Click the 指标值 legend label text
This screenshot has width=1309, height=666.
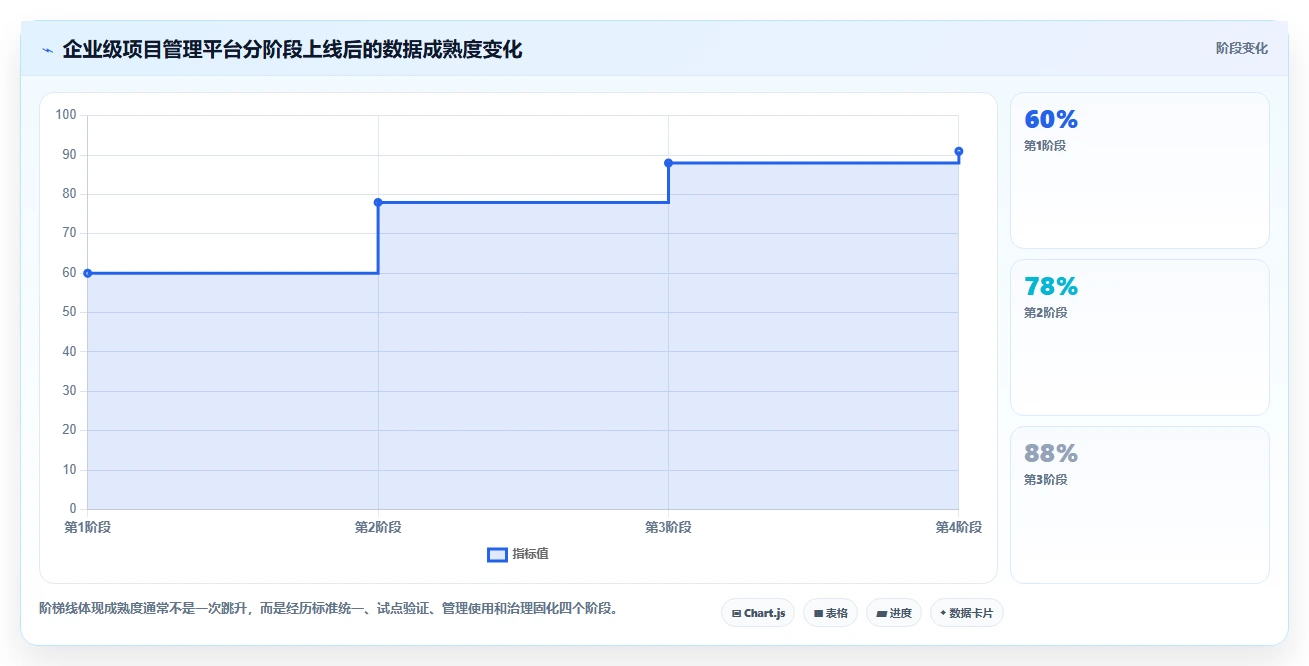pos(530,555)
